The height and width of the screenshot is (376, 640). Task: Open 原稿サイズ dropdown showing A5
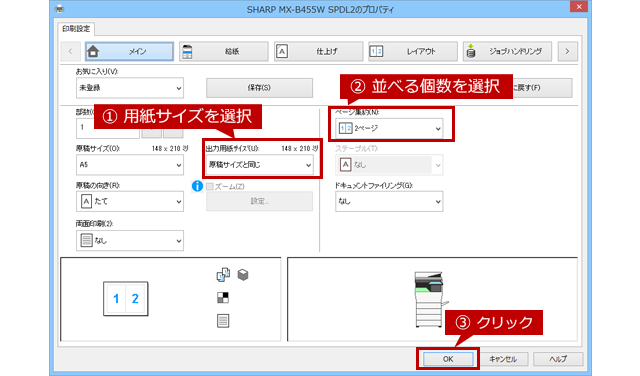(x=130, y=165)
